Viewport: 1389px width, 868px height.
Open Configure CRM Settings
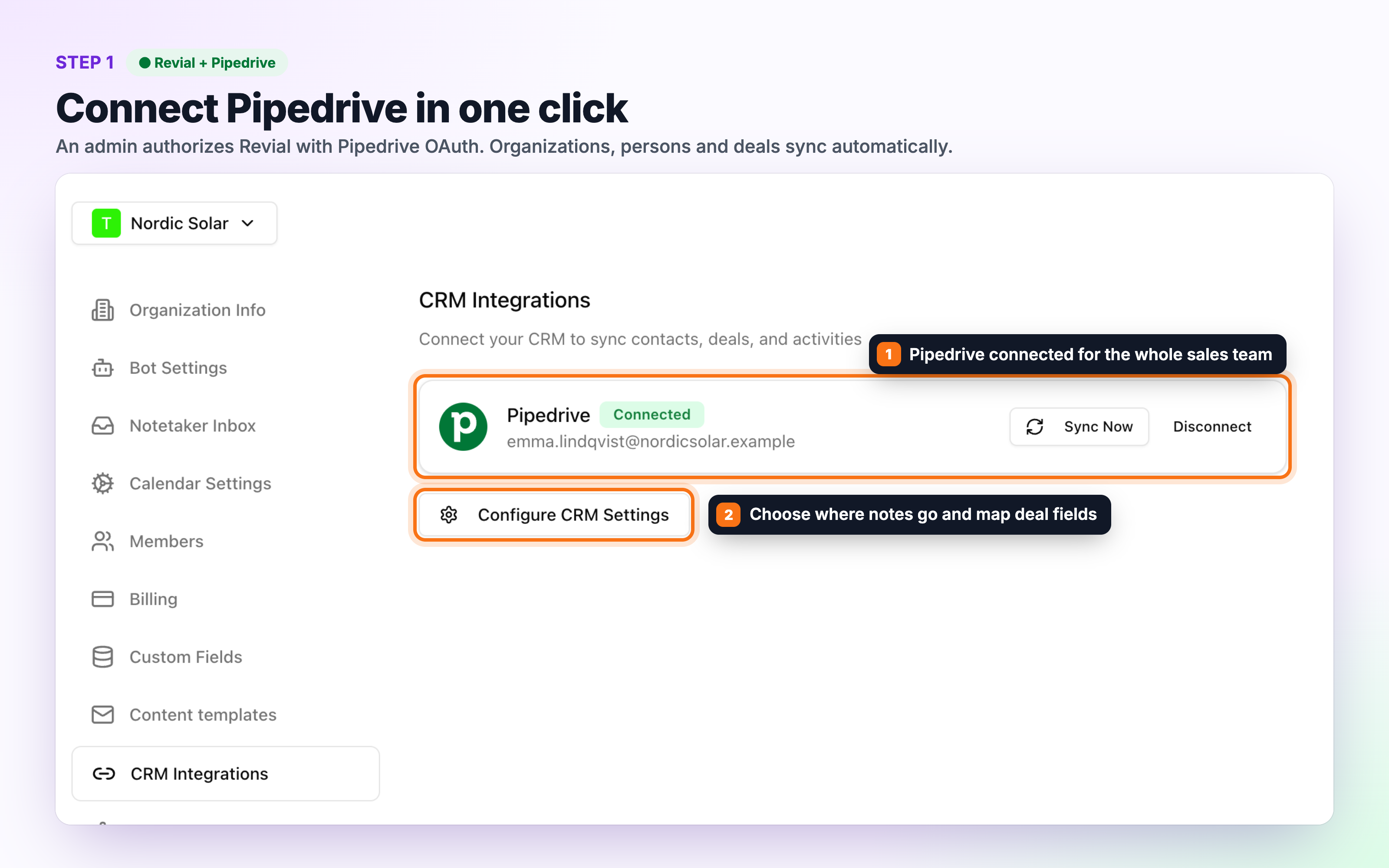554,515
